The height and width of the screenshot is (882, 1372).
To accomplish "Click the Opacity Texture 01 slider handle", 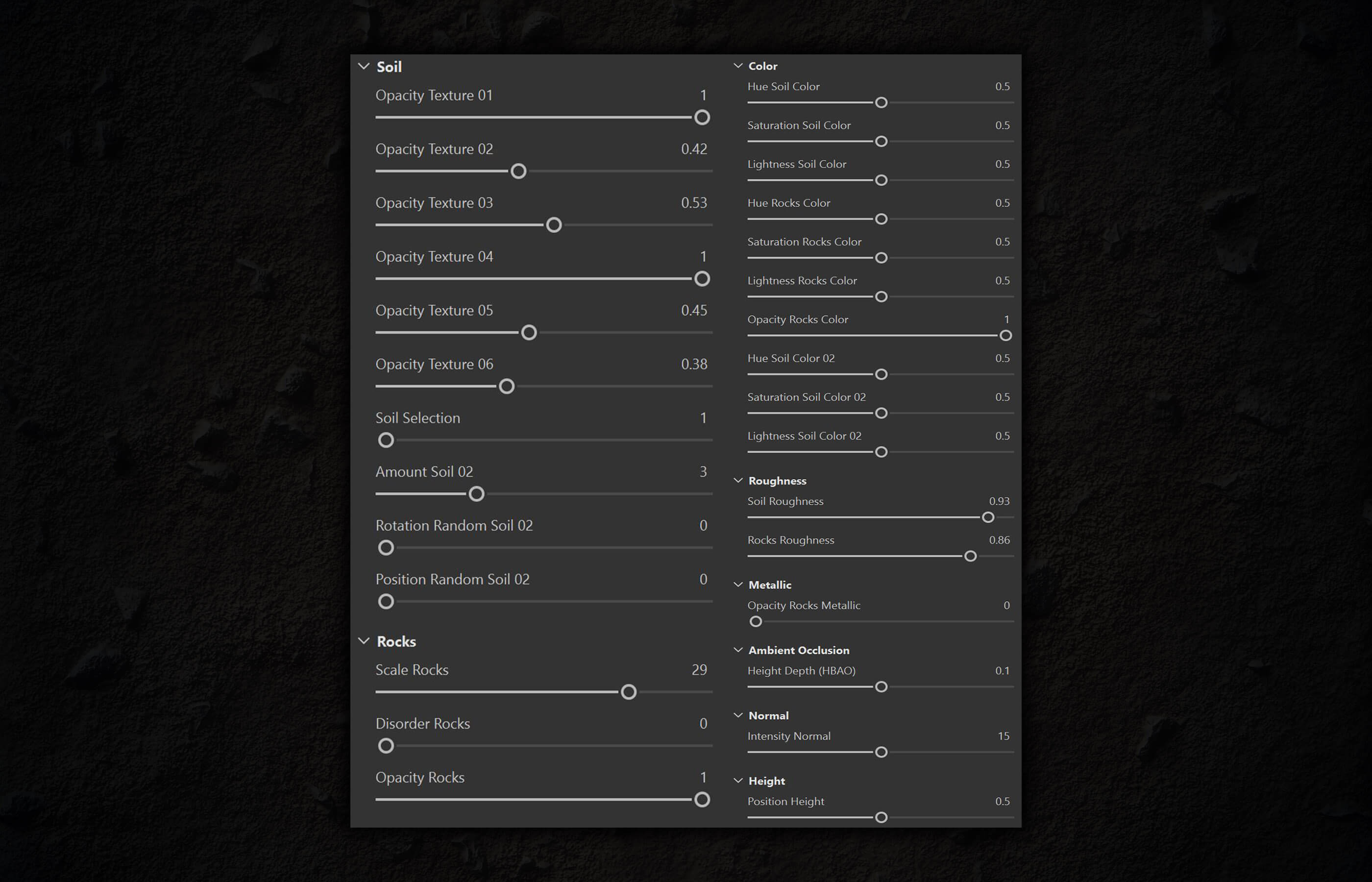I will pyautogui.click(x=702, y=118).
